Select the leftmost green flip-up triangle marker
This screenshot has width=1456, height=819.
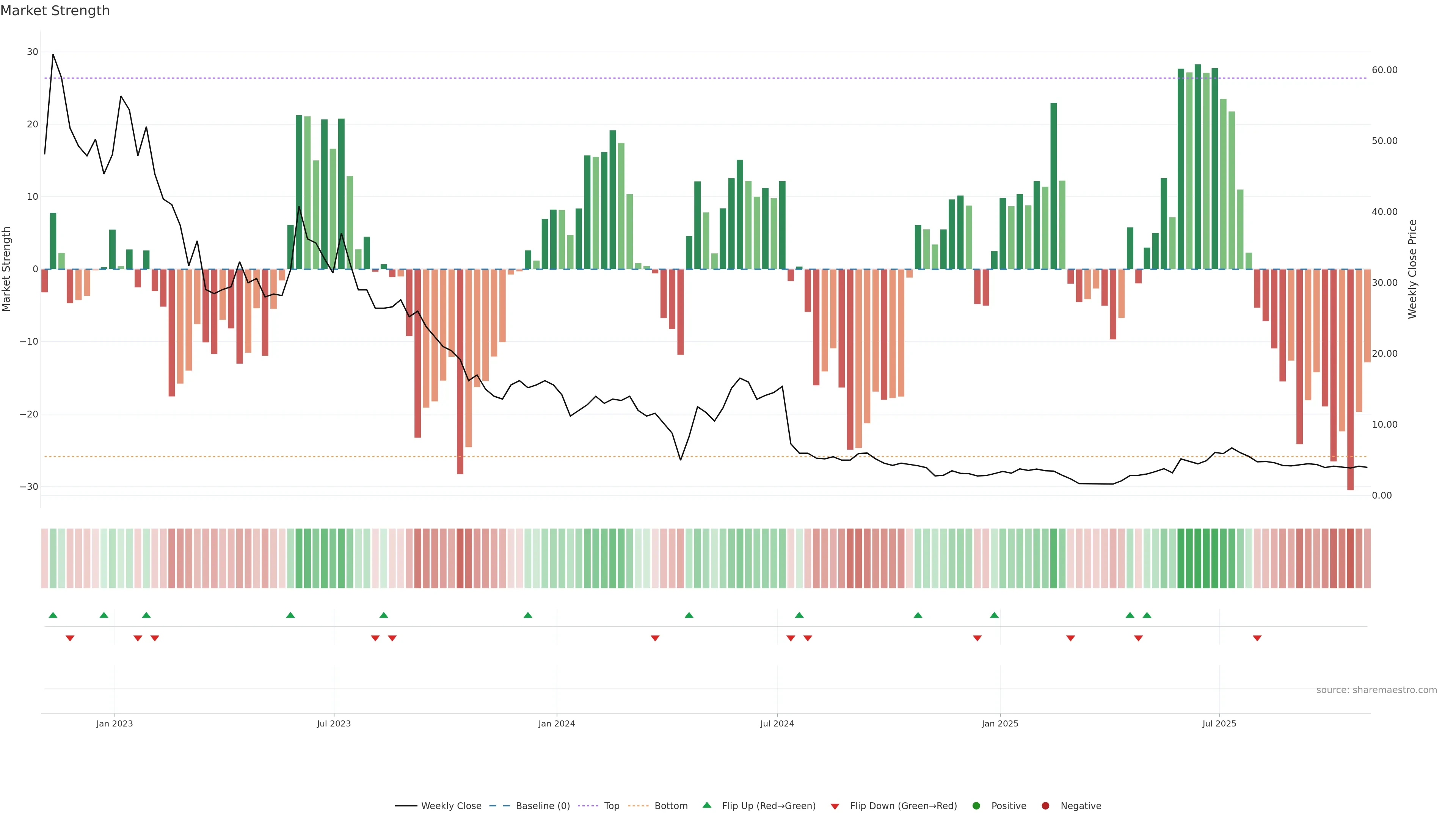coord(53,615)
